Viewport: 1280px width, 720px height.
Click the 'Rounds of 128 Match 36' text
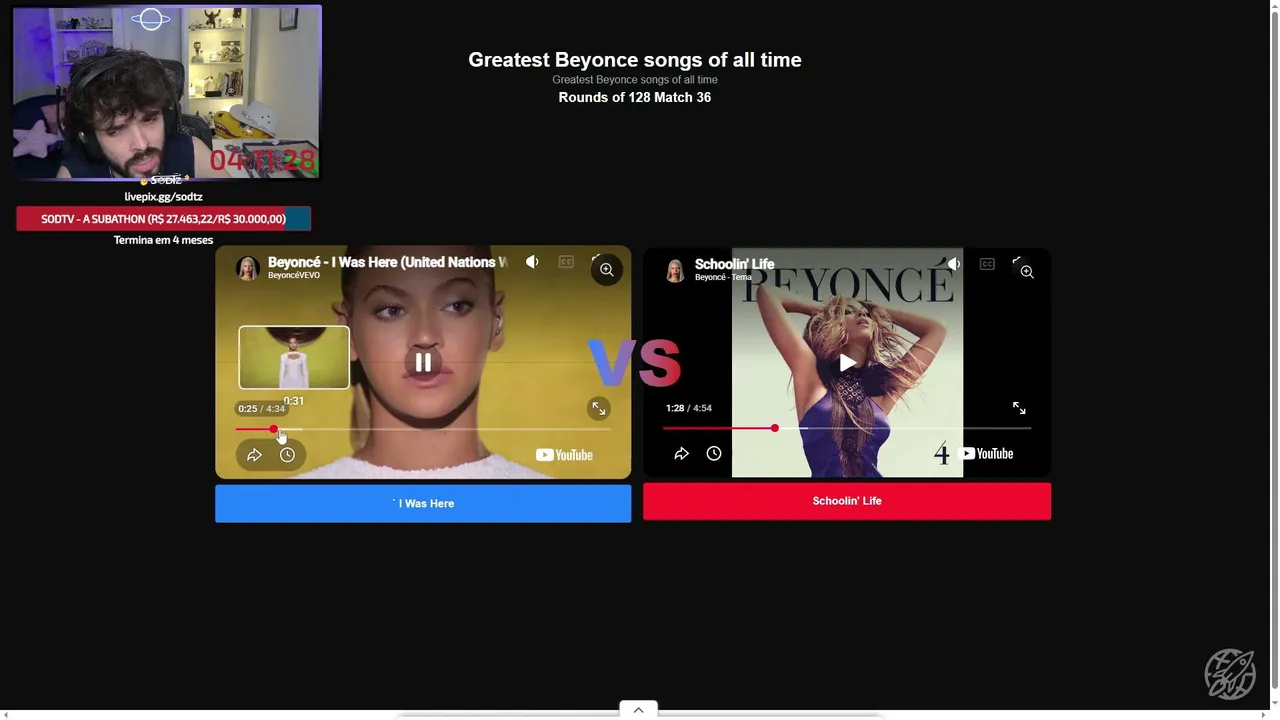(x=635, y=97)
